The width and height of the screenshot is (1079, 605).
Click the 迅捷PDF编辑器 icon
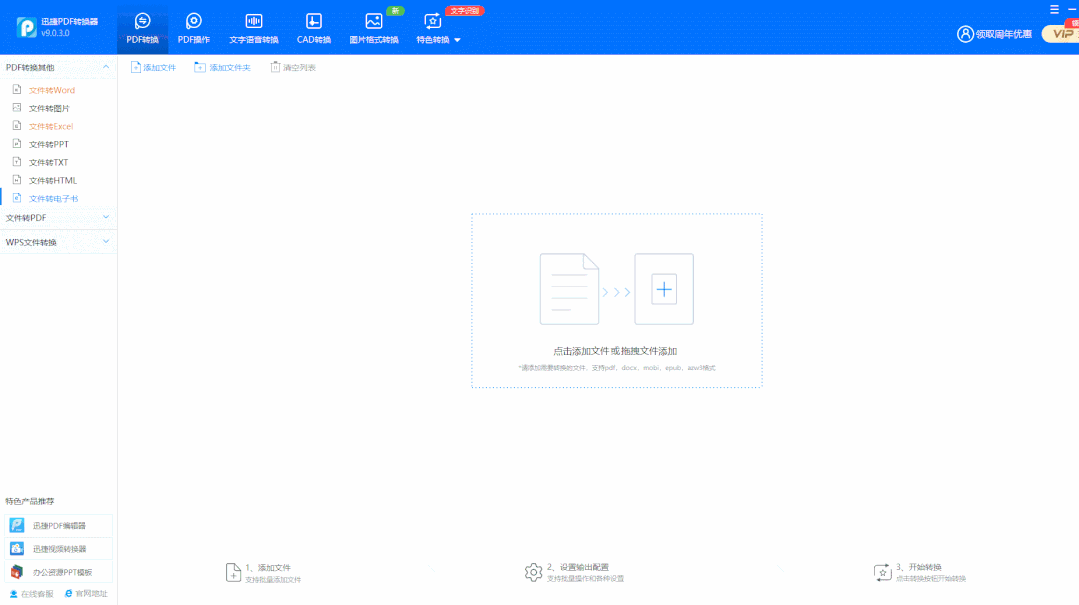(x=17, y=525)
